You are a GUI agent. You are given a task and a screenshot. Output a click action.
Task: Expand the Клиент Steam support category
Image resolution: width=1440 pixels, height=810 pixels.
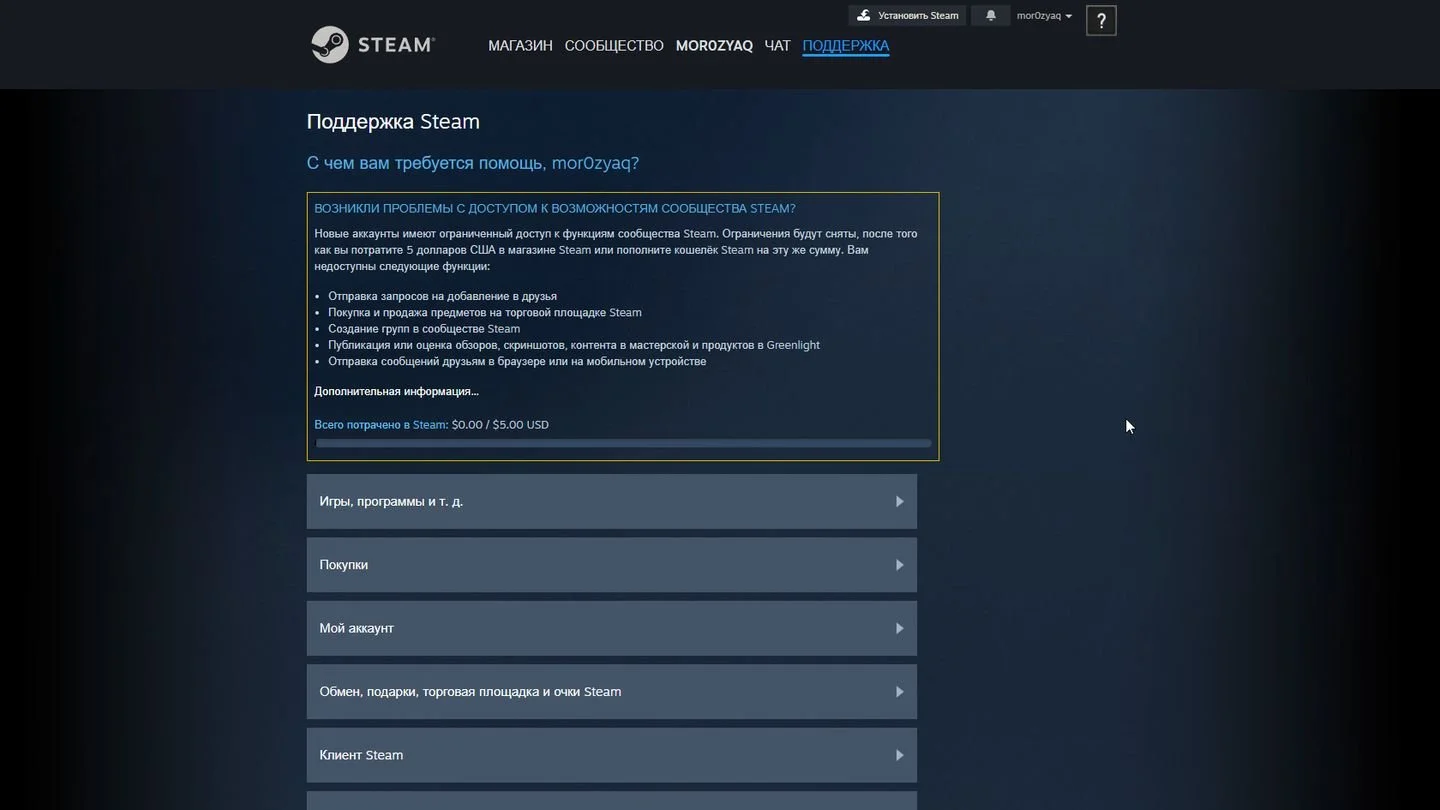coord(612,755)
